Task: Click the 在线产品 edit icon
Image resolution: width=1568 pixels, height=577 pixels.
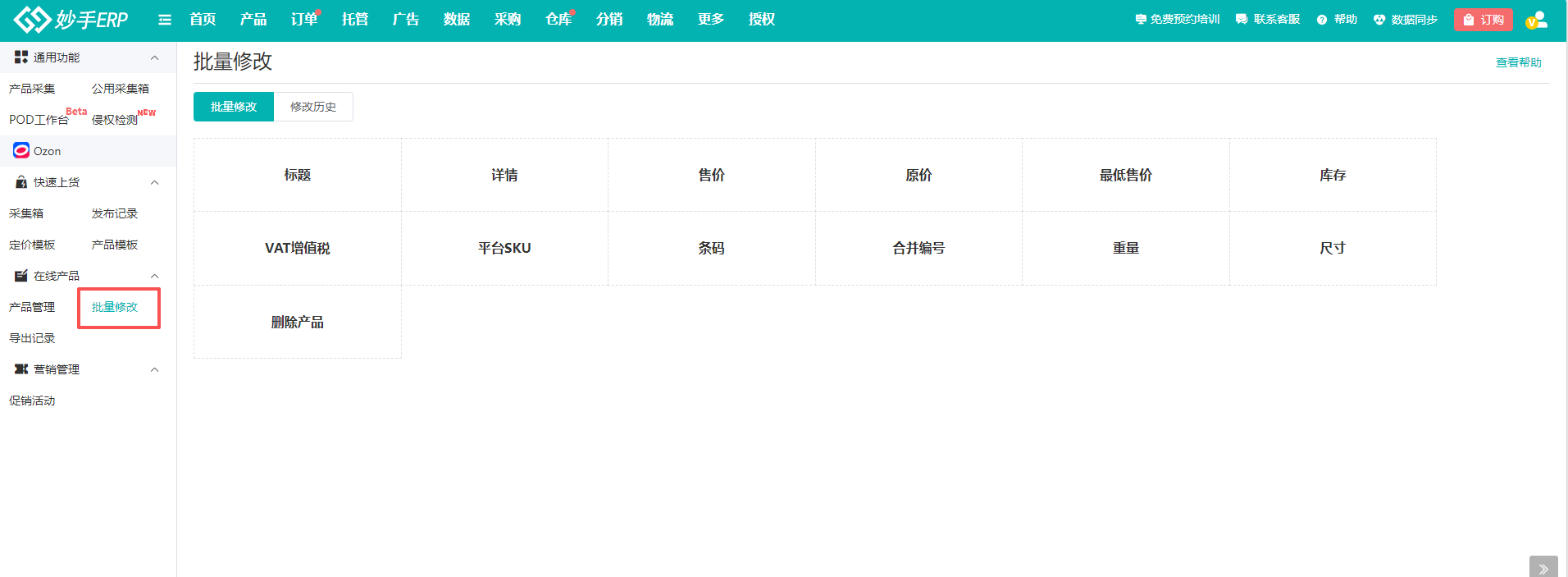Action: coord(21,276)
